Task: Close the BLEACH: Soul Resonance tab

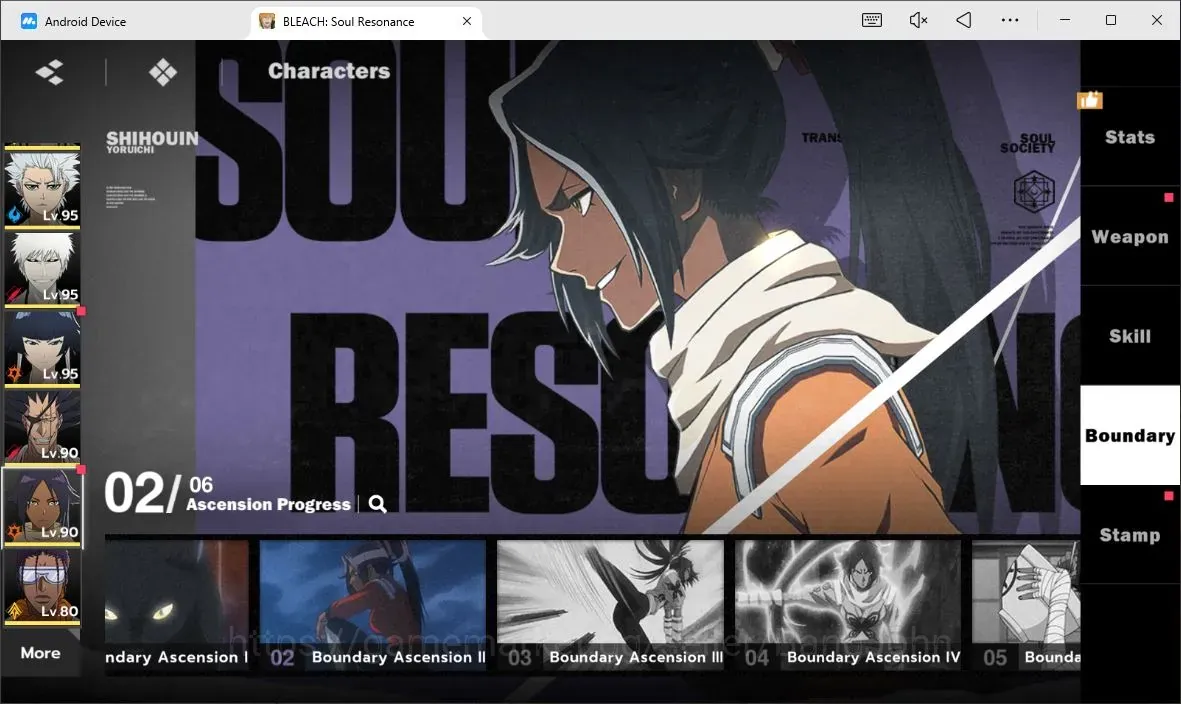Action: pyautogui.click(x=467, y=21)
